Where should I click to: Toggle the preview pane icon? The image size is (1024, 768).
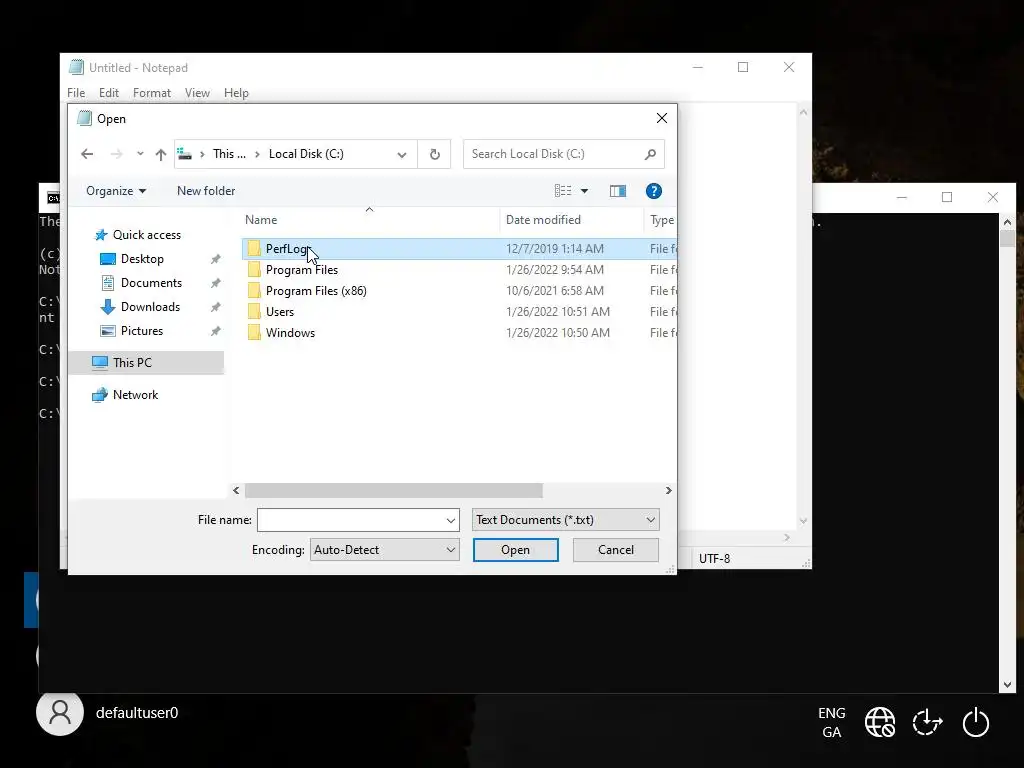pyautogui.click(x=618, y=191)
